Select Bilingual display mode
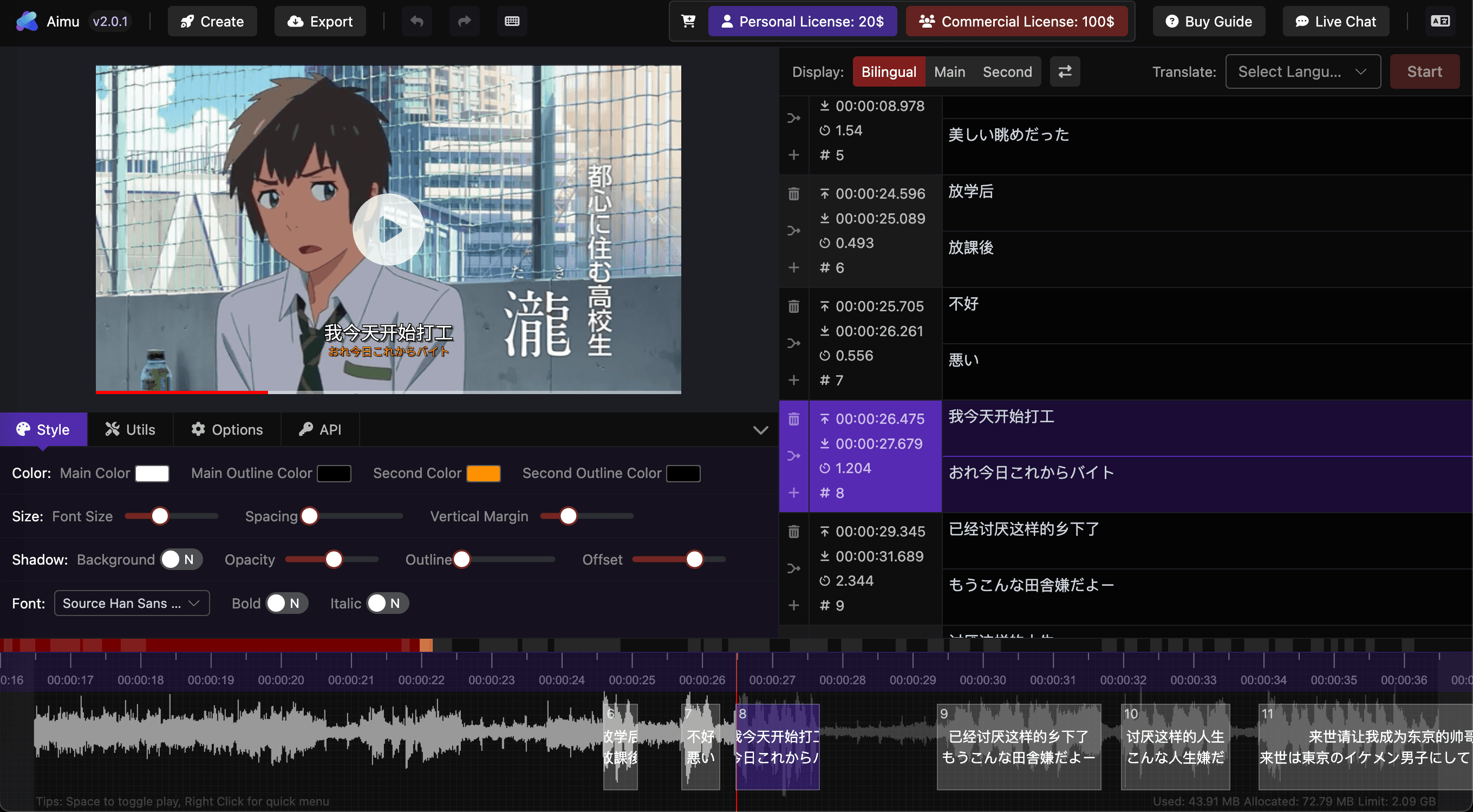 tap(889, 72)
